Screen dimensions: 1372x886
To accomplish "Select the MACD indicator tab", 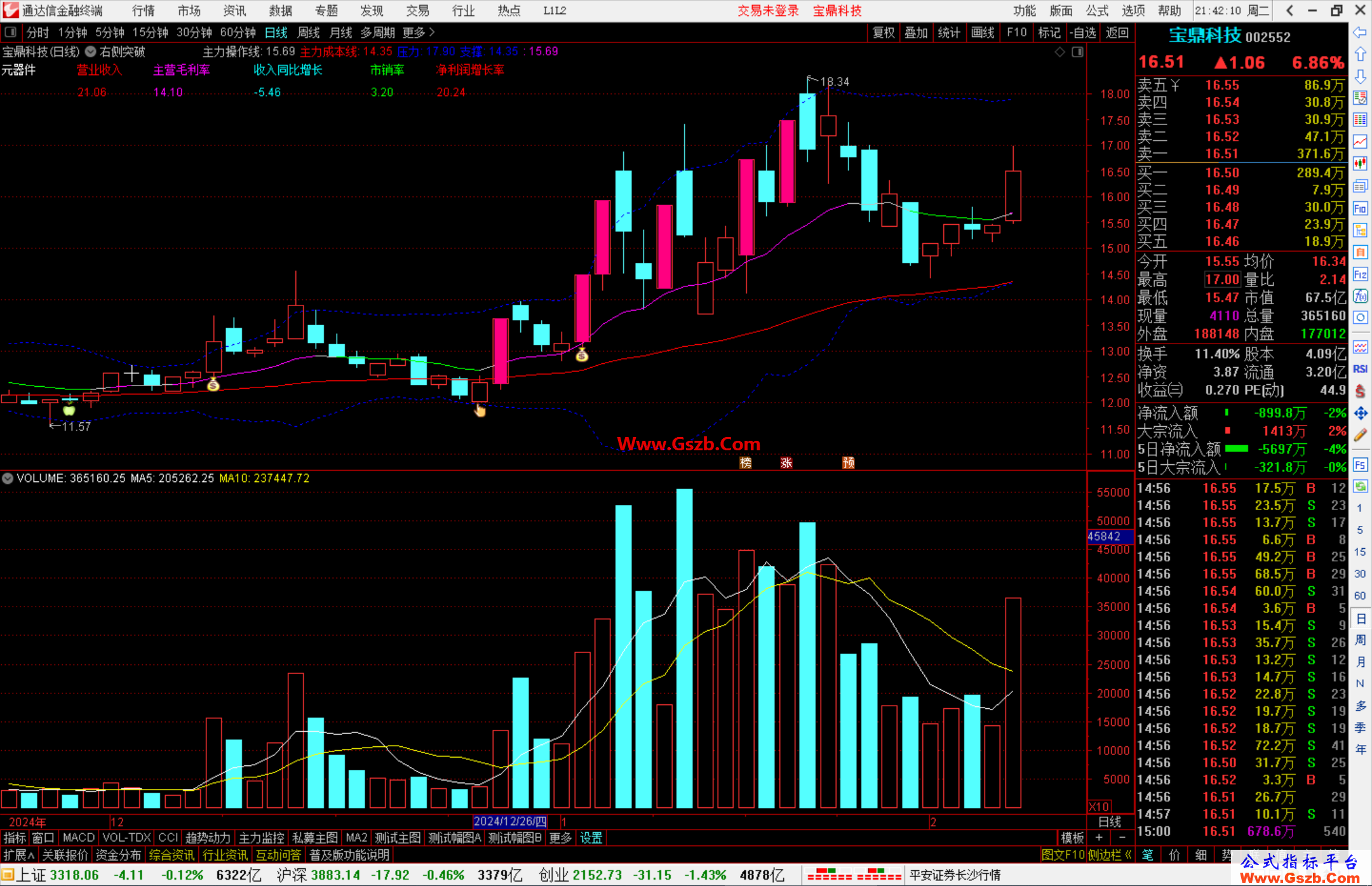I will [x=79, y=838].
